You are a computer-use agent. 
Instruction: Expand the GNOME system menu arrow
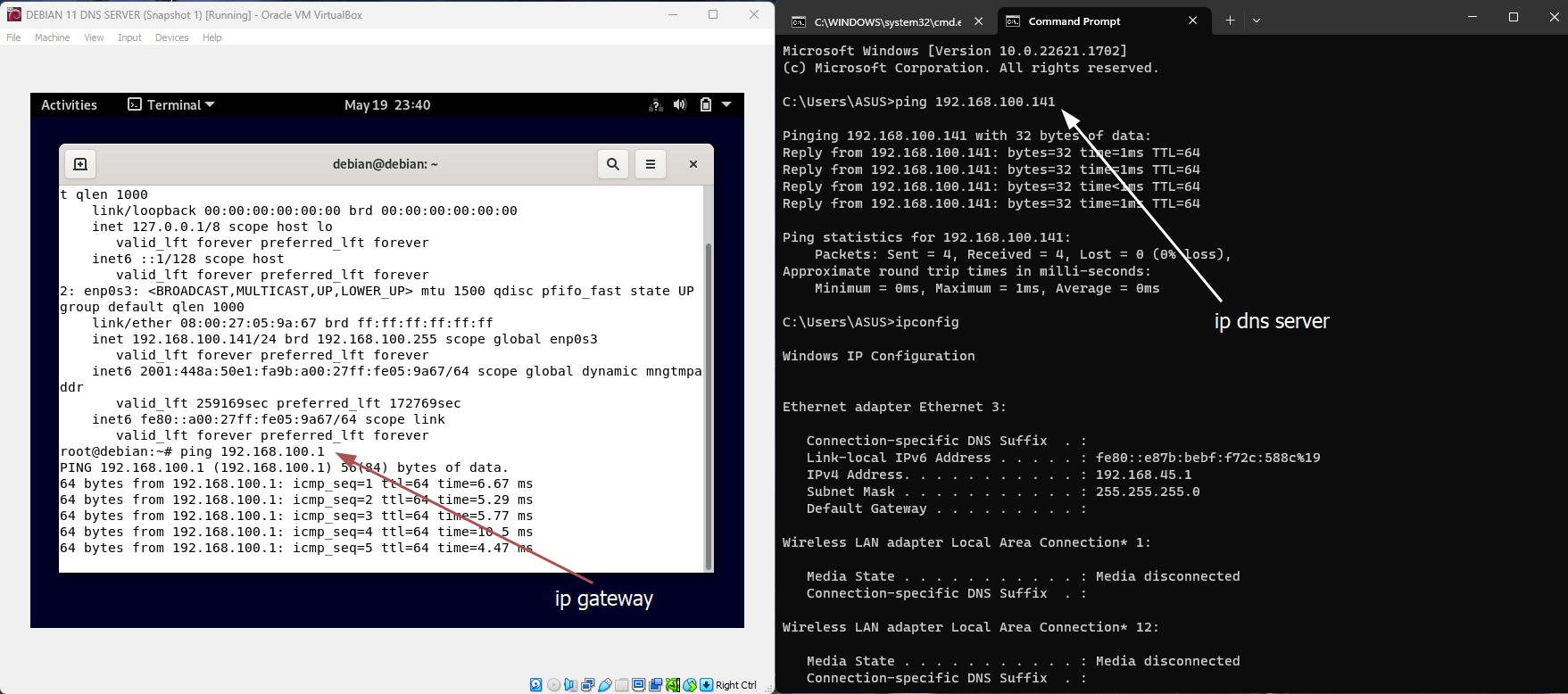pos(726,105)
